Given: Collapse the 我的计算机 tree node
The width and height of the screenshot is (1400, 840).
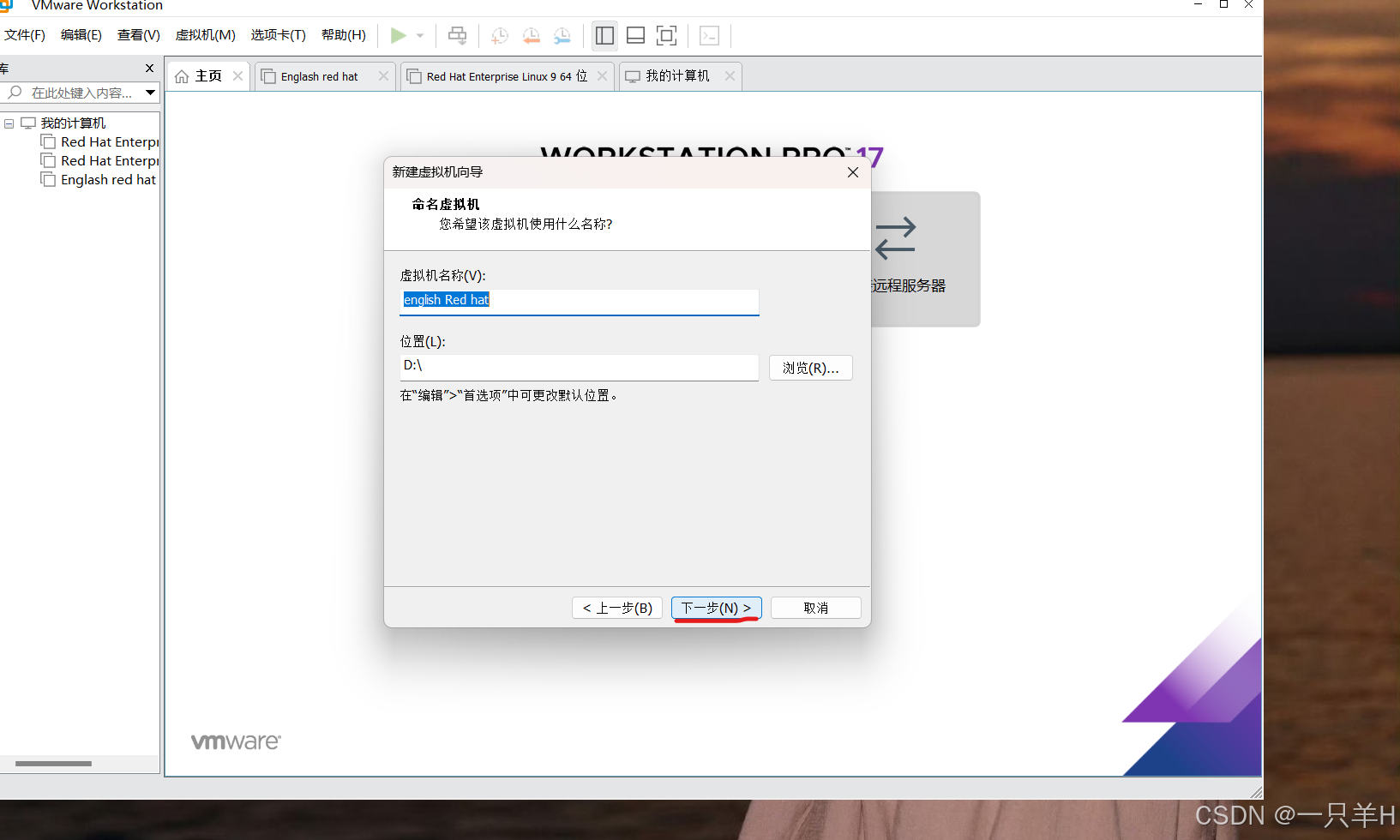Looking at the screenshot, I should coord(9,123).
